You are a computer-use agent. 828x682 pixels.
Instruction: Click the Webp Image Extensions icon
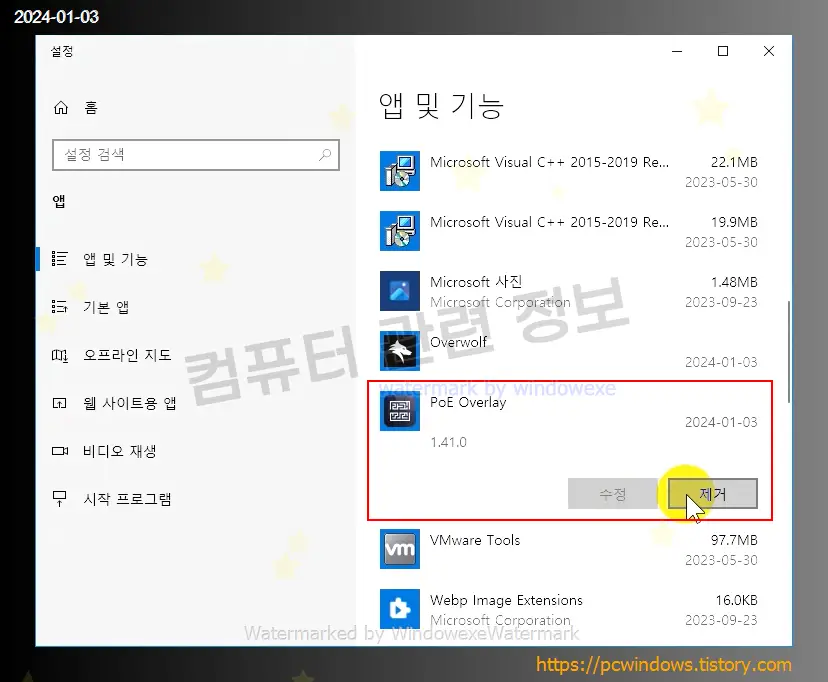[x=400, y=609]
